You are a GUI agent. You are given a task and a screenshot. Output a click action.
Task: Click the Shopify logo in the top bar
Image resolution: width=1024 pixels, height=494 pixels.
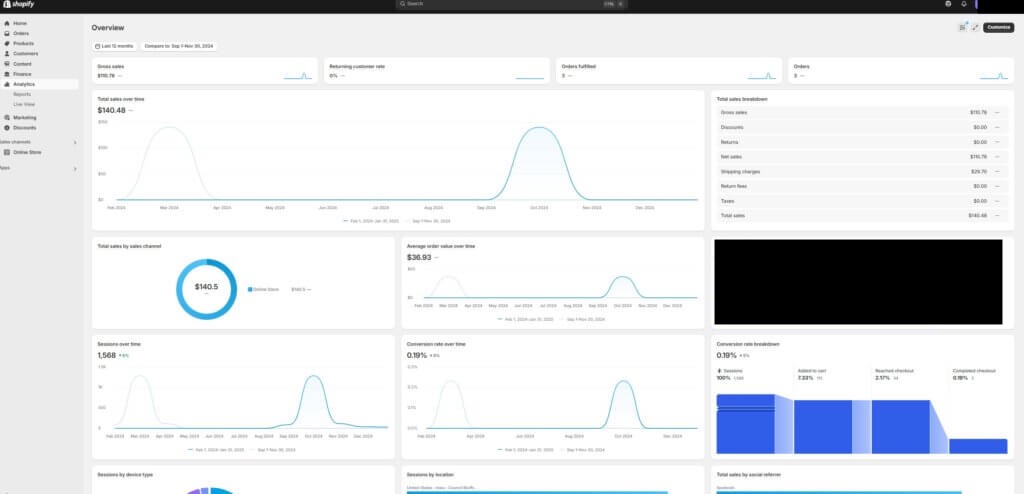pyautogui.click(x=20, y=5)
